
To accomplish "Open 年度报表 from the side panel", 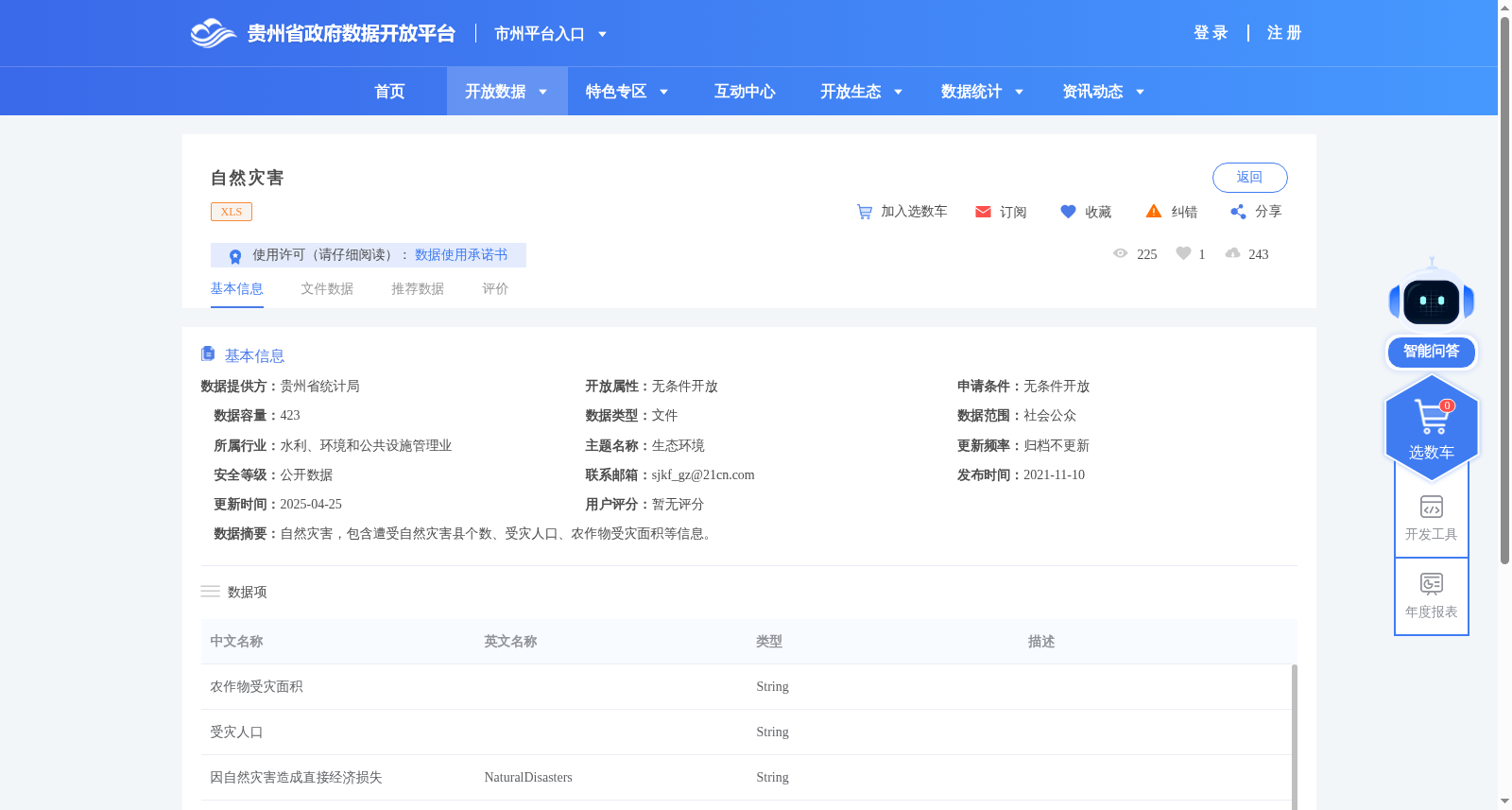I will [1432, 595].
